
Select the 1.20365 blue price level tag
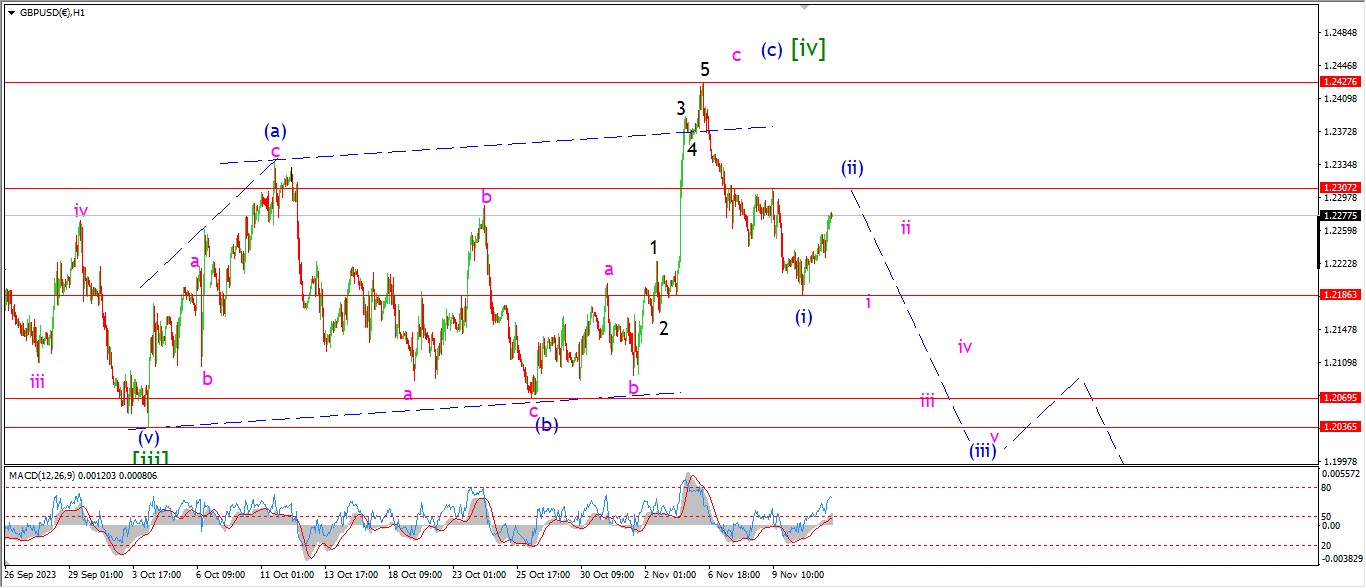1338,427
